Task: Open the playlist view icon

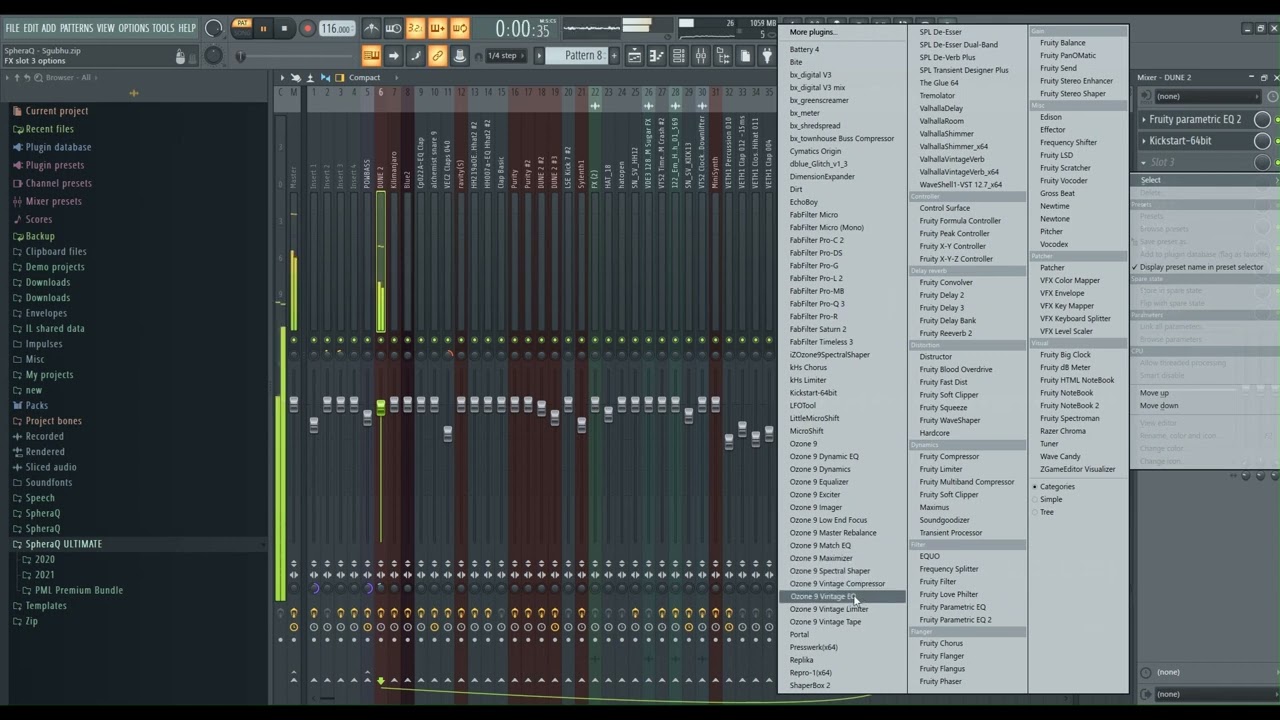Action: click(634, 56)
